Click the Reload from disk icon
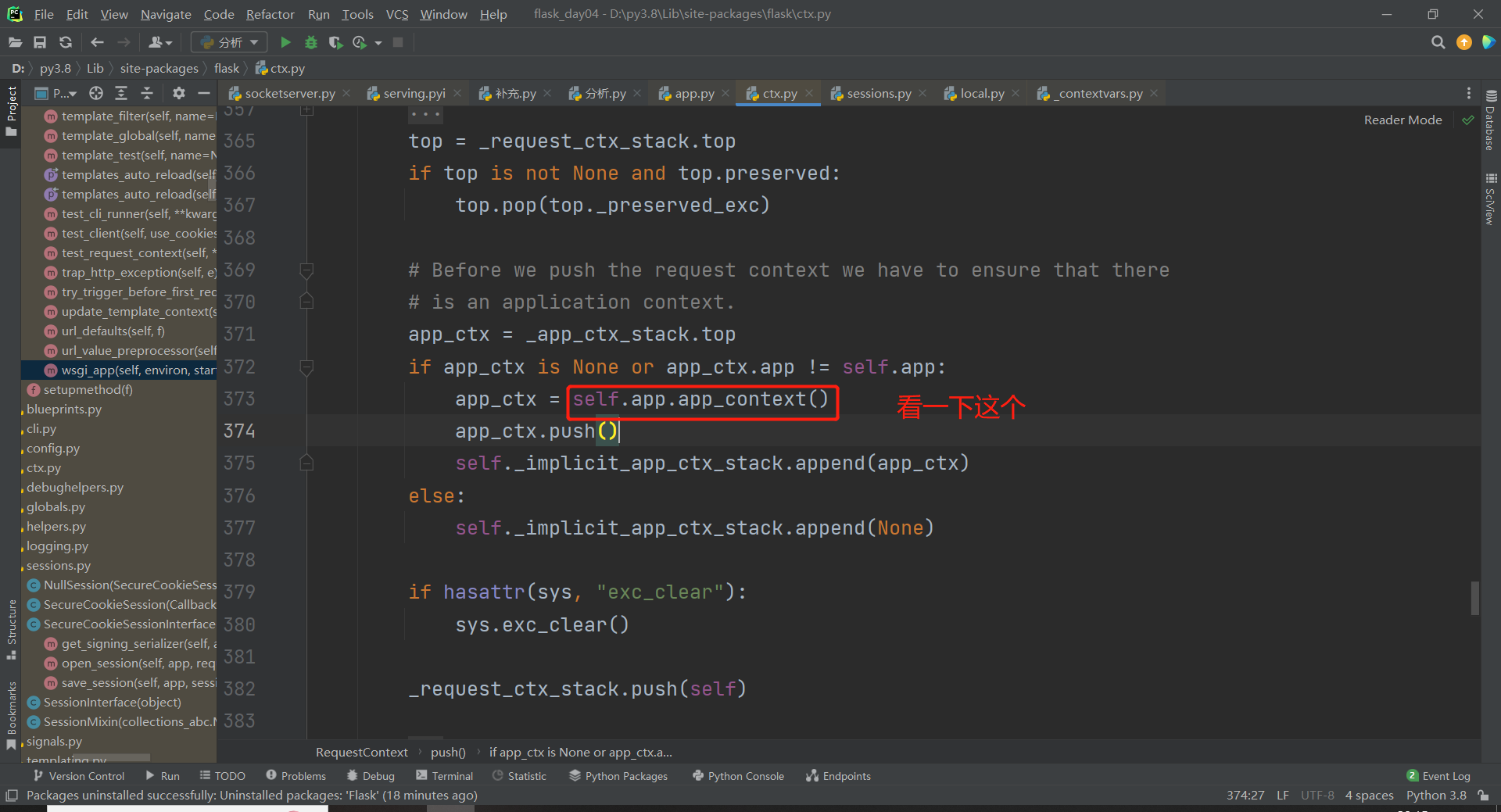1501x812 pixels. pyautogui.click(x=66, y=42)
